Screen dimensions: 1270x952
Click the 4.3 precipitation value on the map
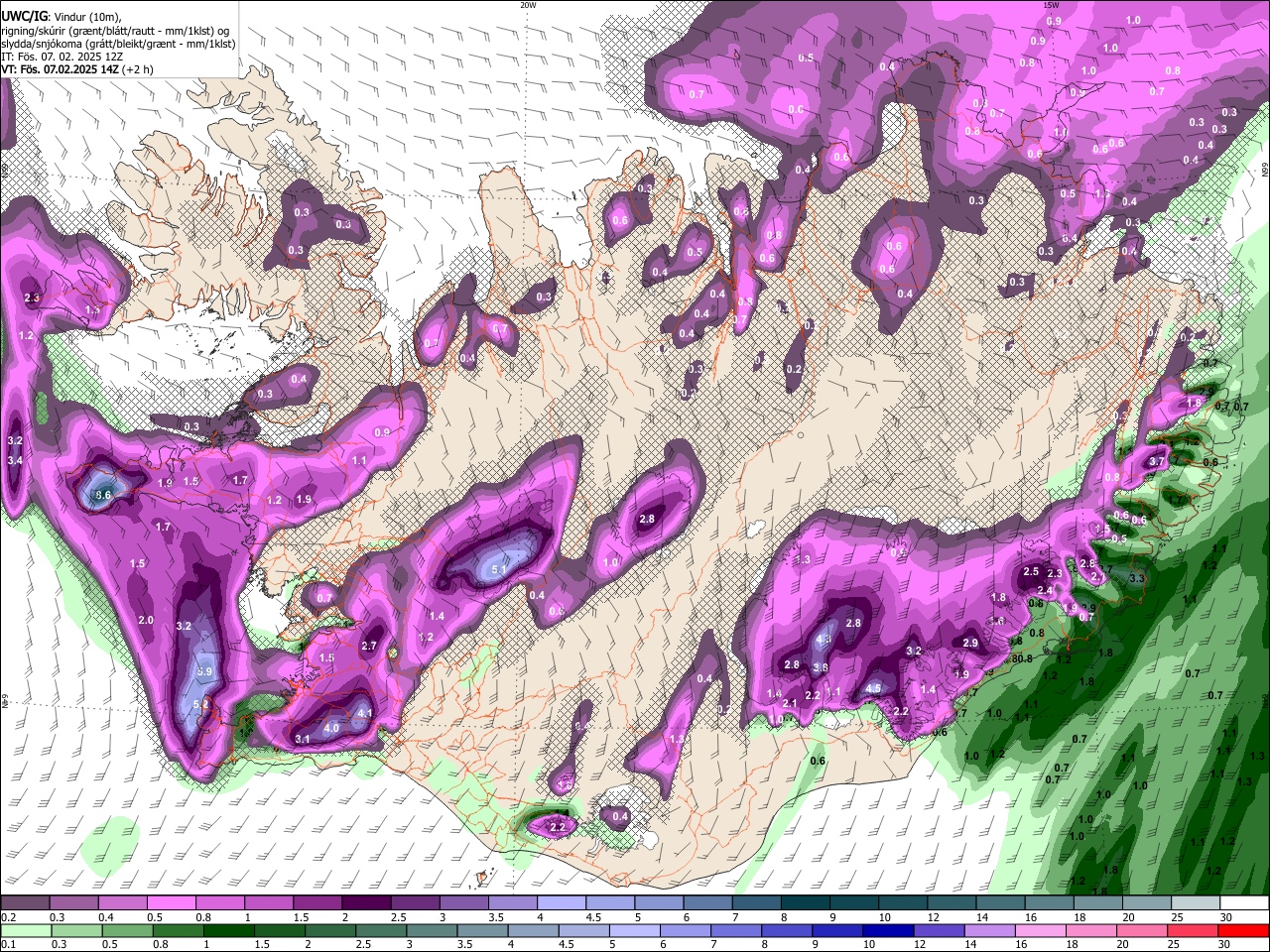[x=823, y=641]
